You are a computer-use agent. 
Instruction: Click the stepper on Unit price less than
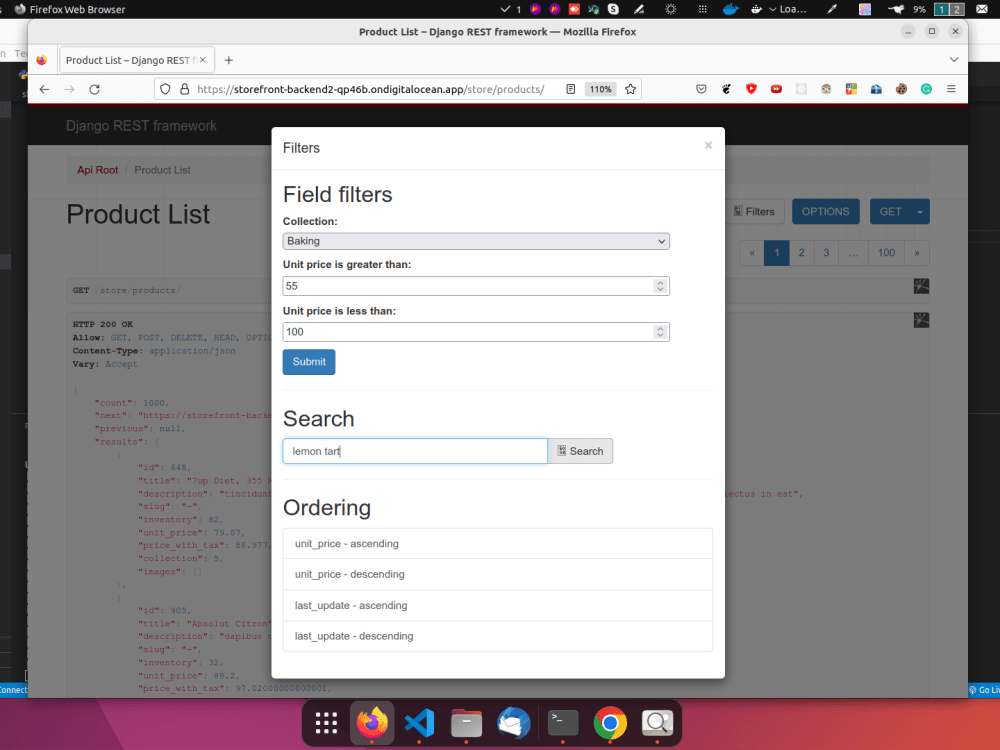[660, 332]
